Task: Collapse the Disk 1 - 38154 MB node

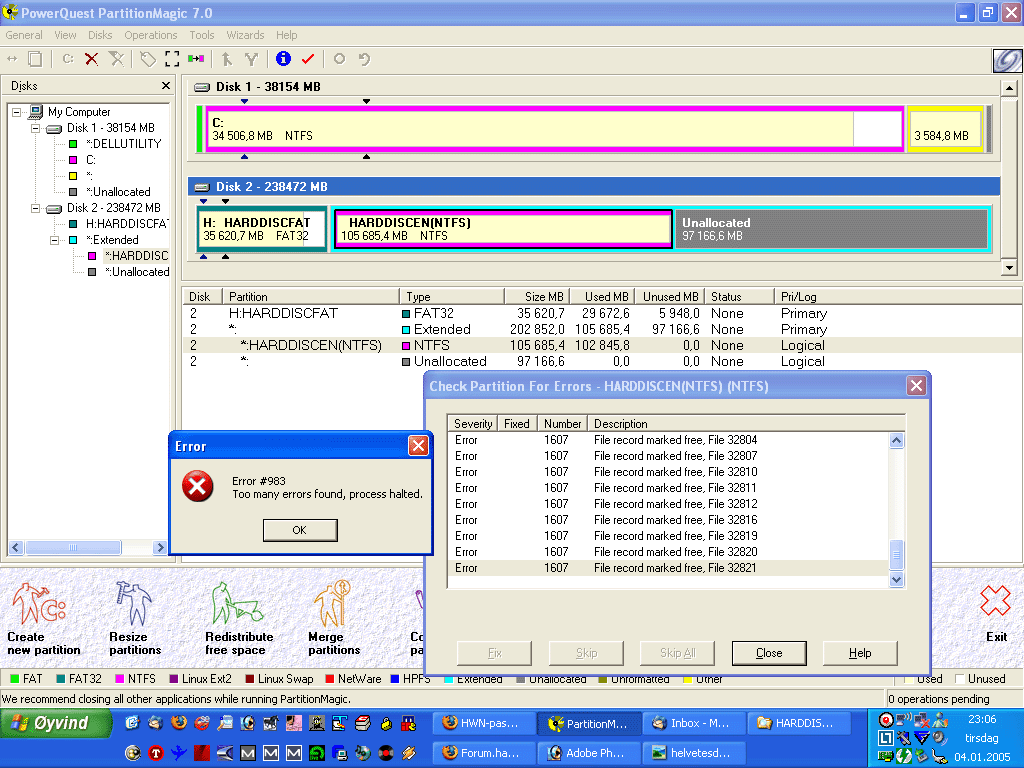Action: (x=36, y=128)
